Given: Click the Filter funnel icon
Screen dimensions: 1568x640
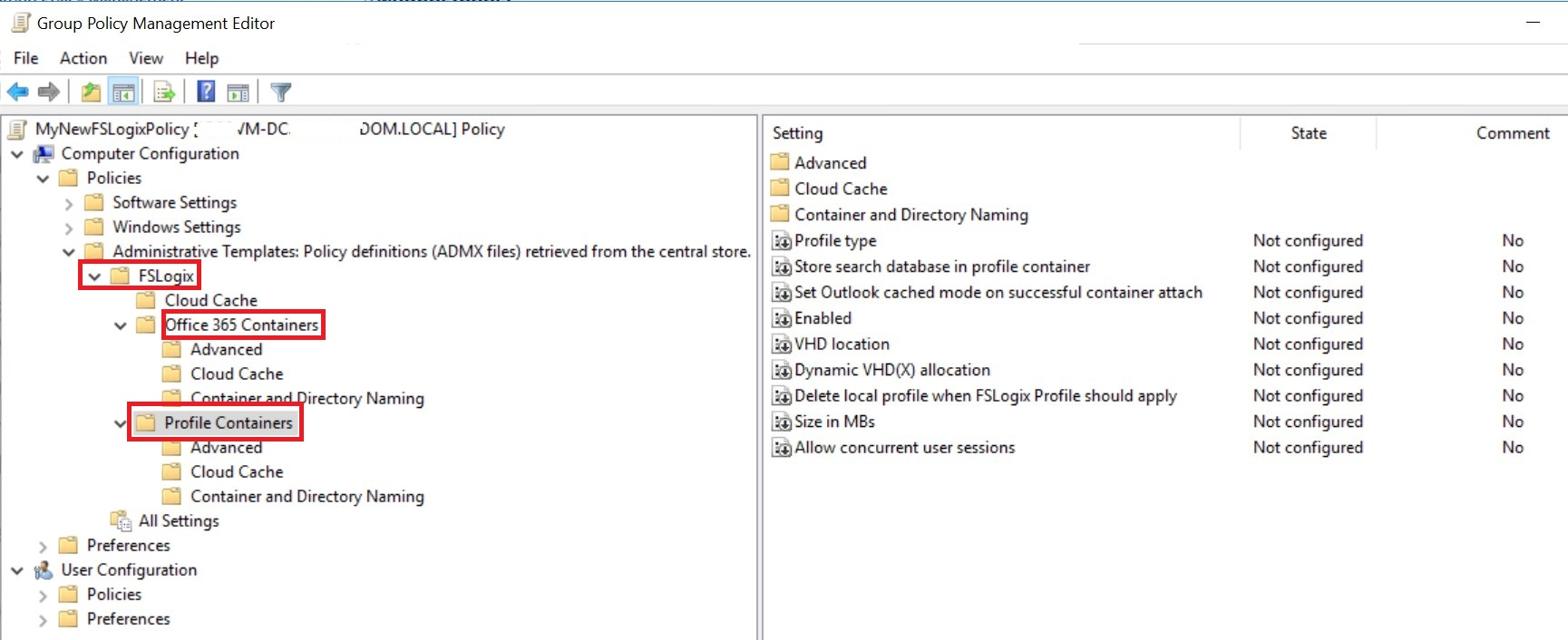Looking at the screenshot, I should (x=281, y=92).
